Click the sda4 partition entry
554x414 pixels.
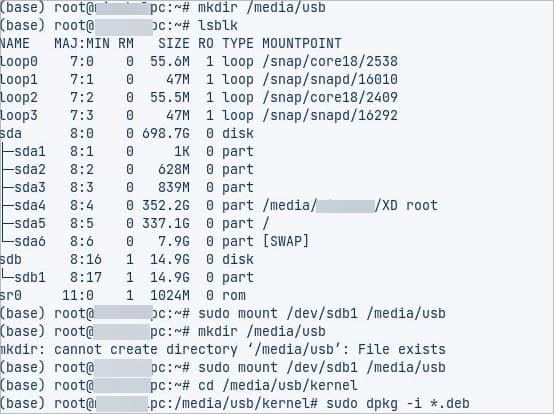[30, 206]
